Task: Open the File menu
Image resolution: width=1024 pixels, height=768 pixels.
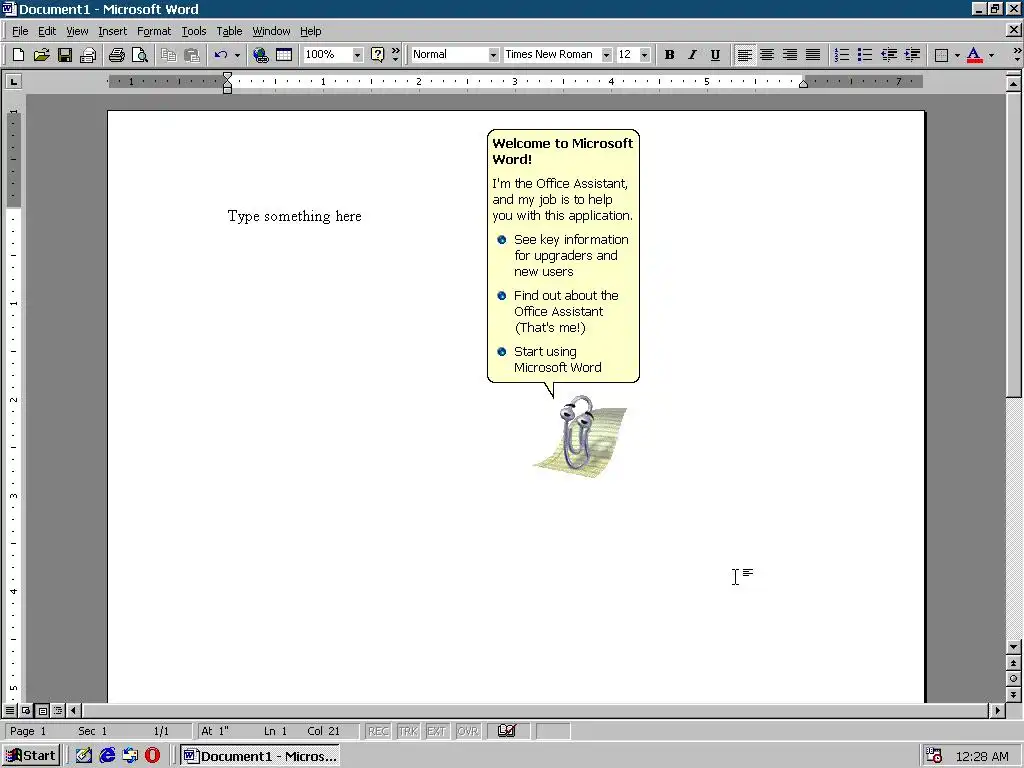Action: pyautogui.click(x=20, y=31)
